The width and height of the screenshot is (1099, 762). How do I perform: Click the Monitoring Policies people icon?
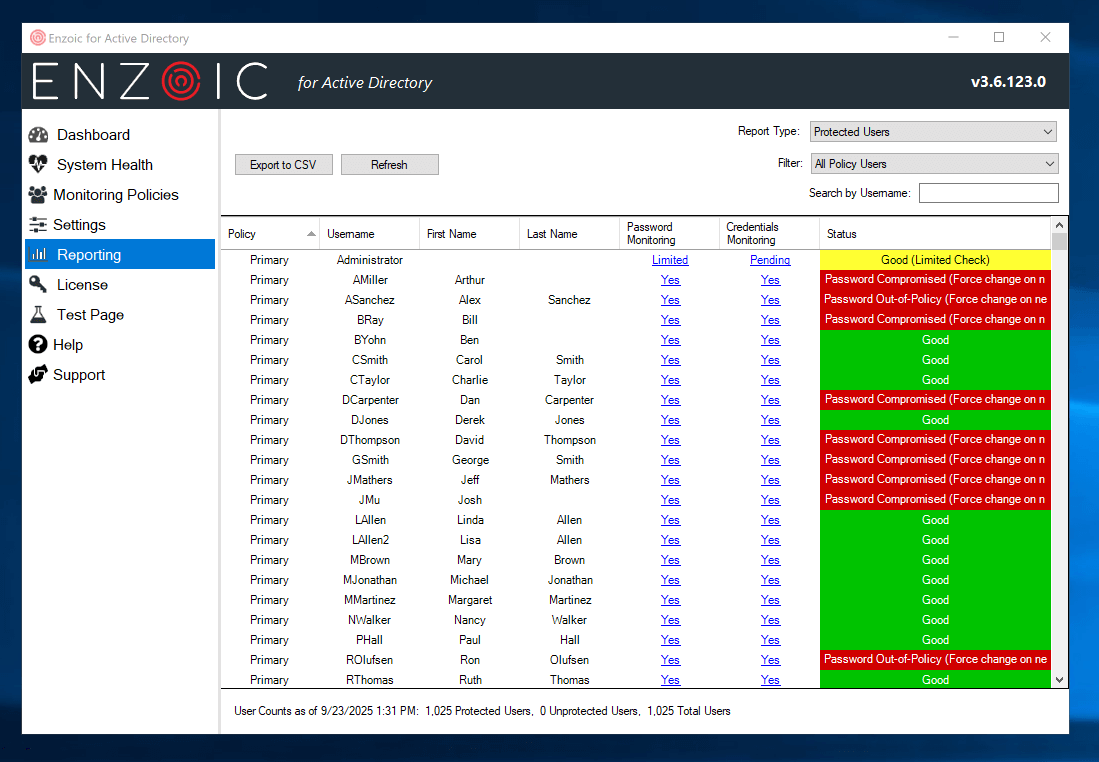coord(38,195)
